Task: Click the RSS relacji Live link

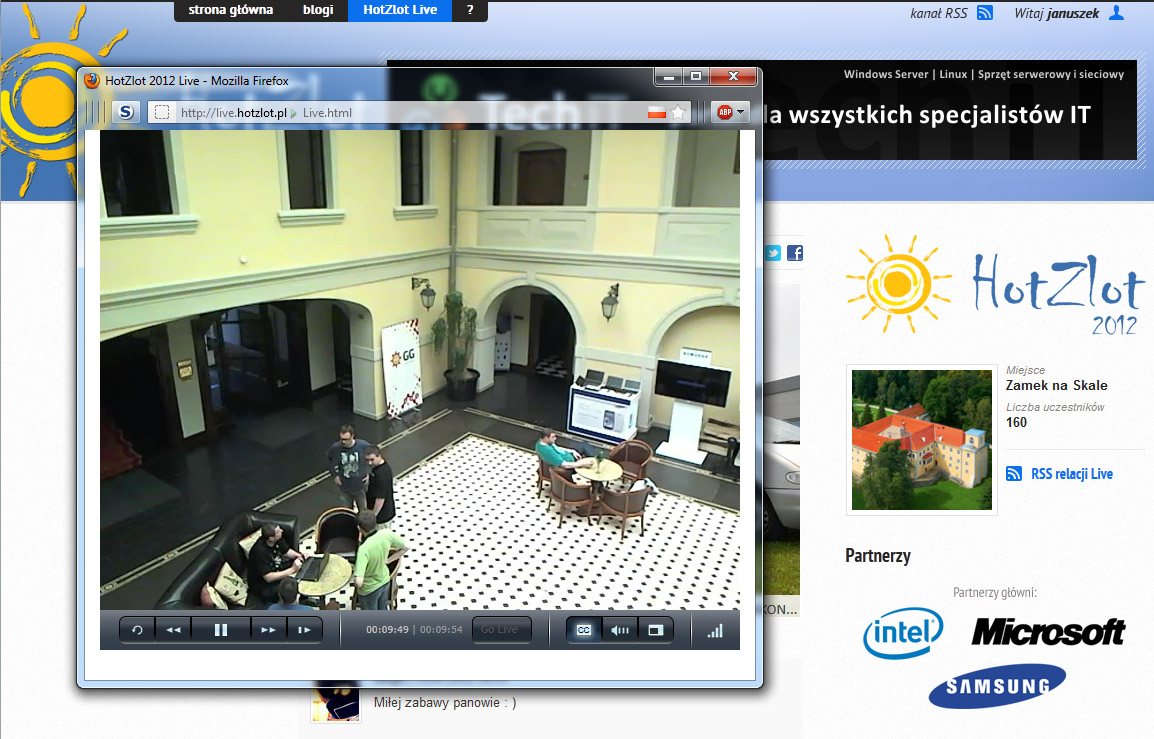Action: tap(1072, 474)
